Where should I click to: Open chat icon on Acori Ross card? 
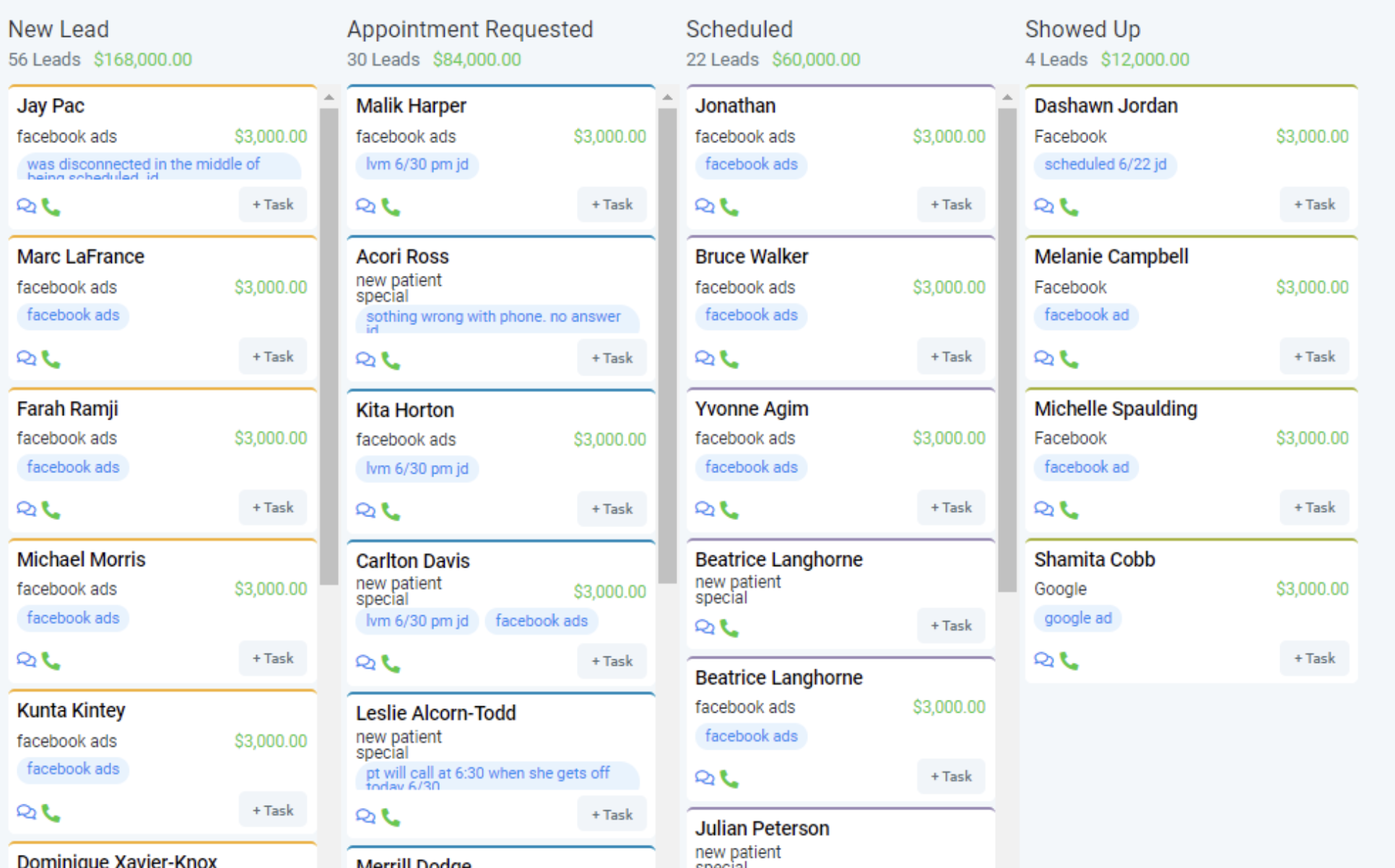pyautogui.click(x=365, y=360)
